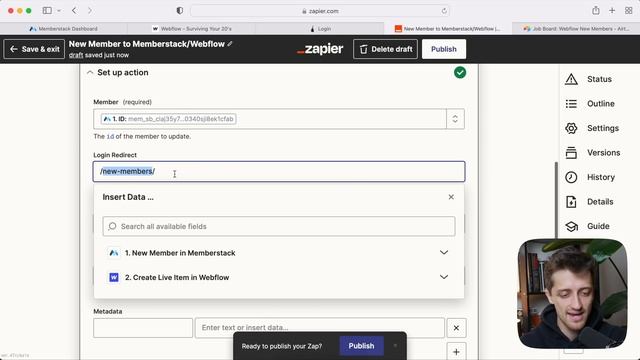Image resolution: width=640 pixels, height=360 pixels.
Task: Switch to Memberstack Dashboard tab
Action: 64,29
